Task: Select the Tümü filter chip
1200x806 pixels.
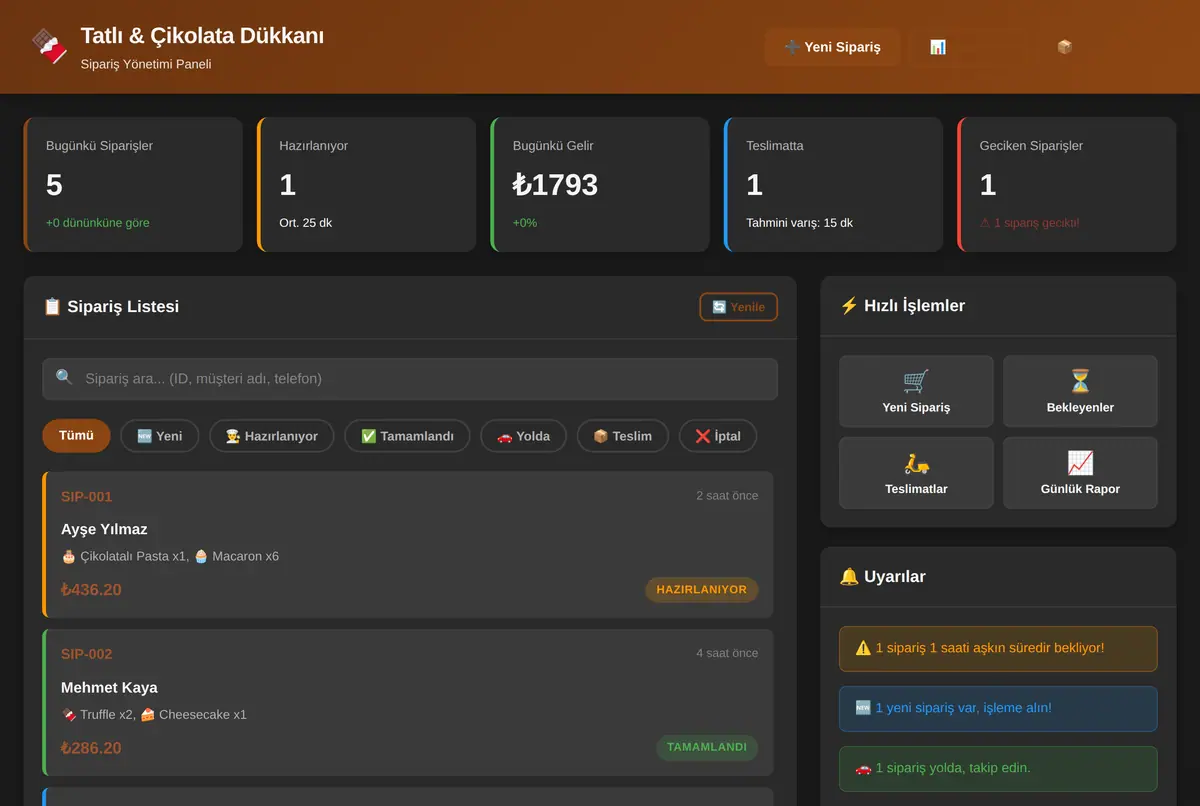Action: click(x=76, y=436)
